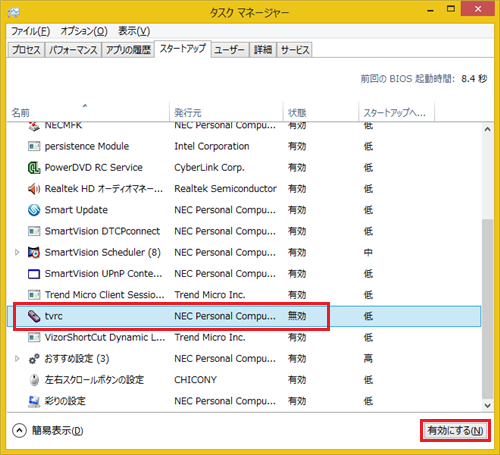Open the ファイル(F) menu
Screen dimensions: 500x455
pyautogui.click(x=31, y=31)
